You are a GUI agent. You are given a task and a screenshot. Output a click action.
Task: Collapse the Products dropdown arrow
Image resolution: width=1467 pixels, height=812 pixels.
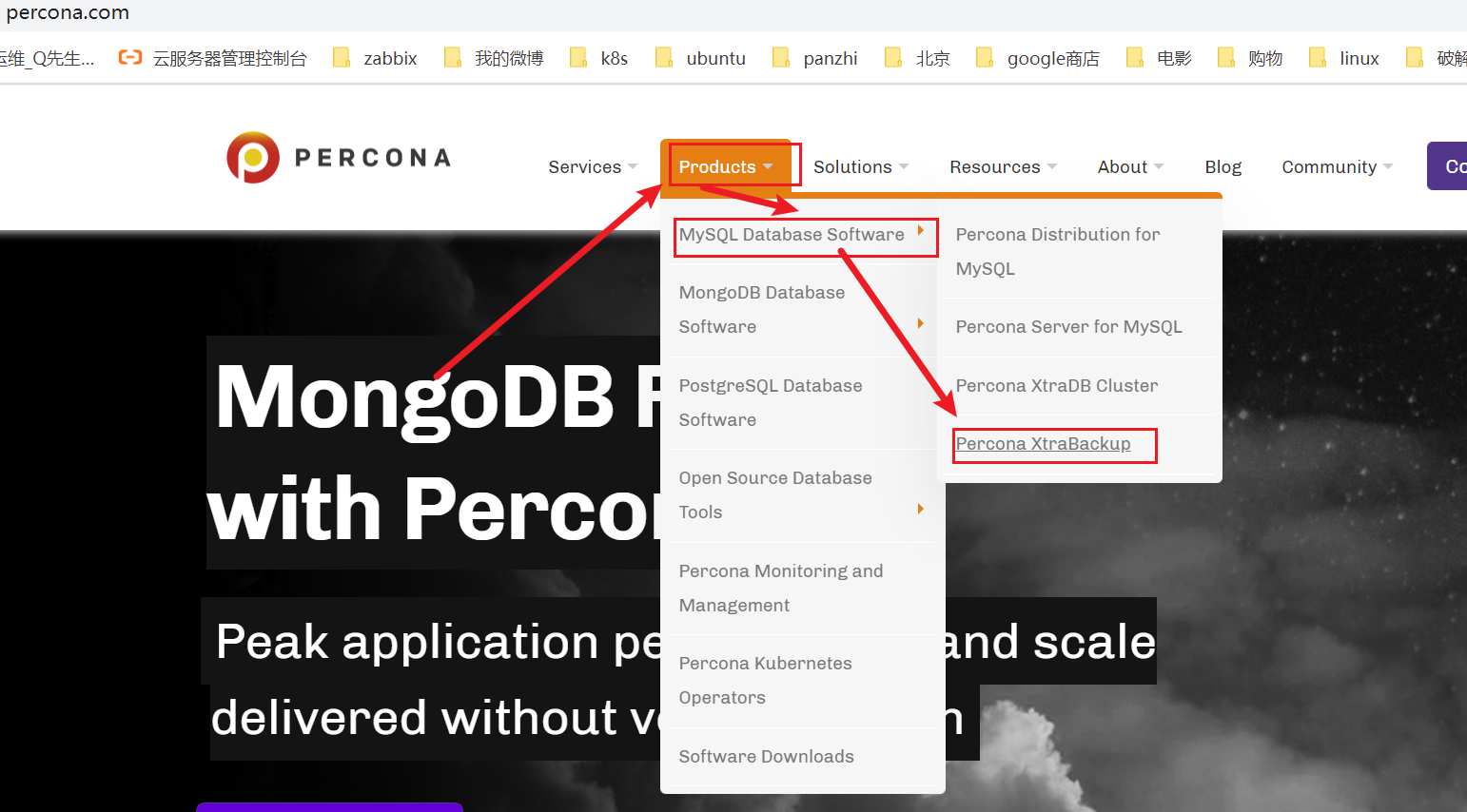[x=768, y=166]
